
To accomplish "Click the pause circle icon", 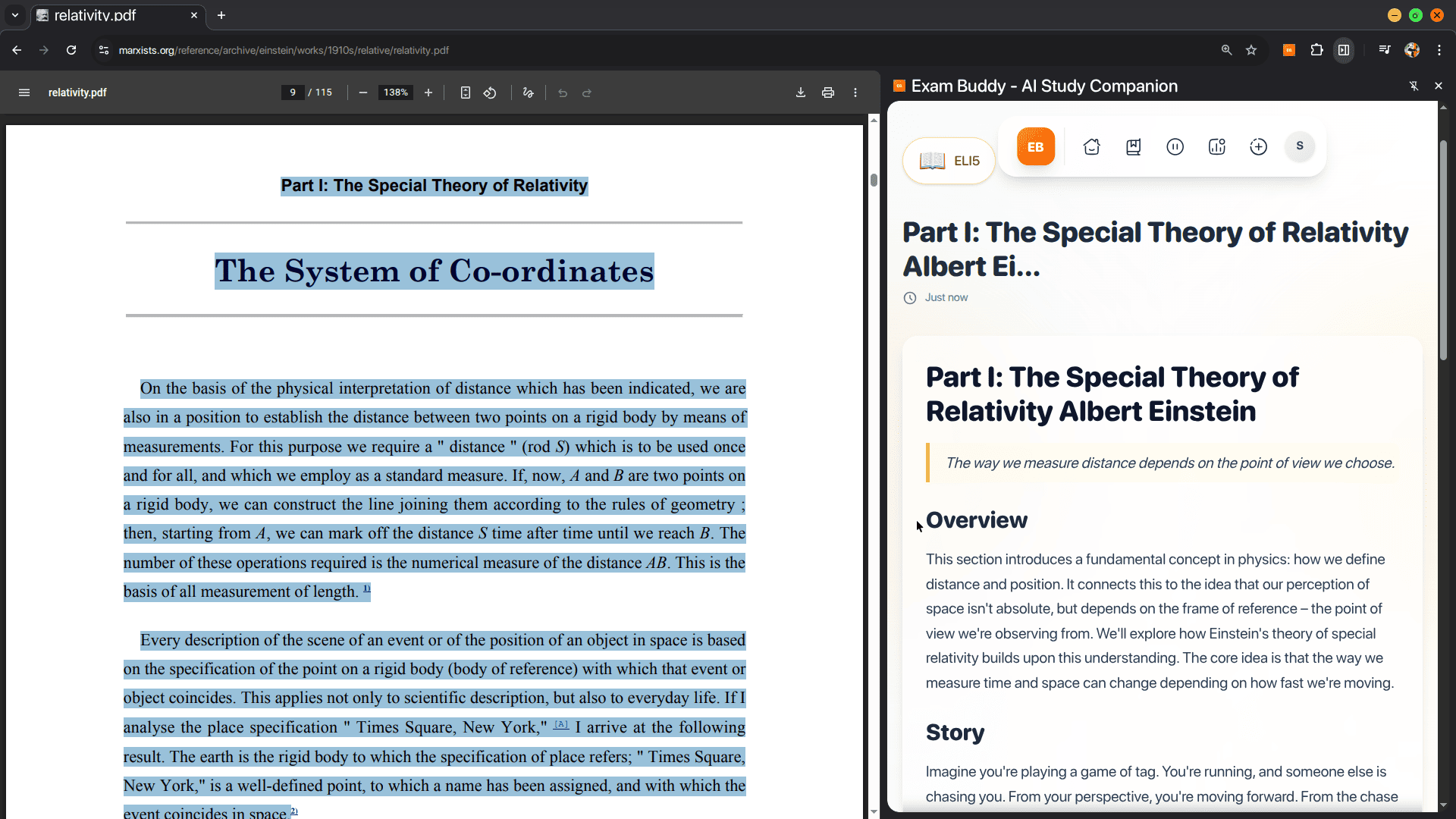I will coord(1175,147).
